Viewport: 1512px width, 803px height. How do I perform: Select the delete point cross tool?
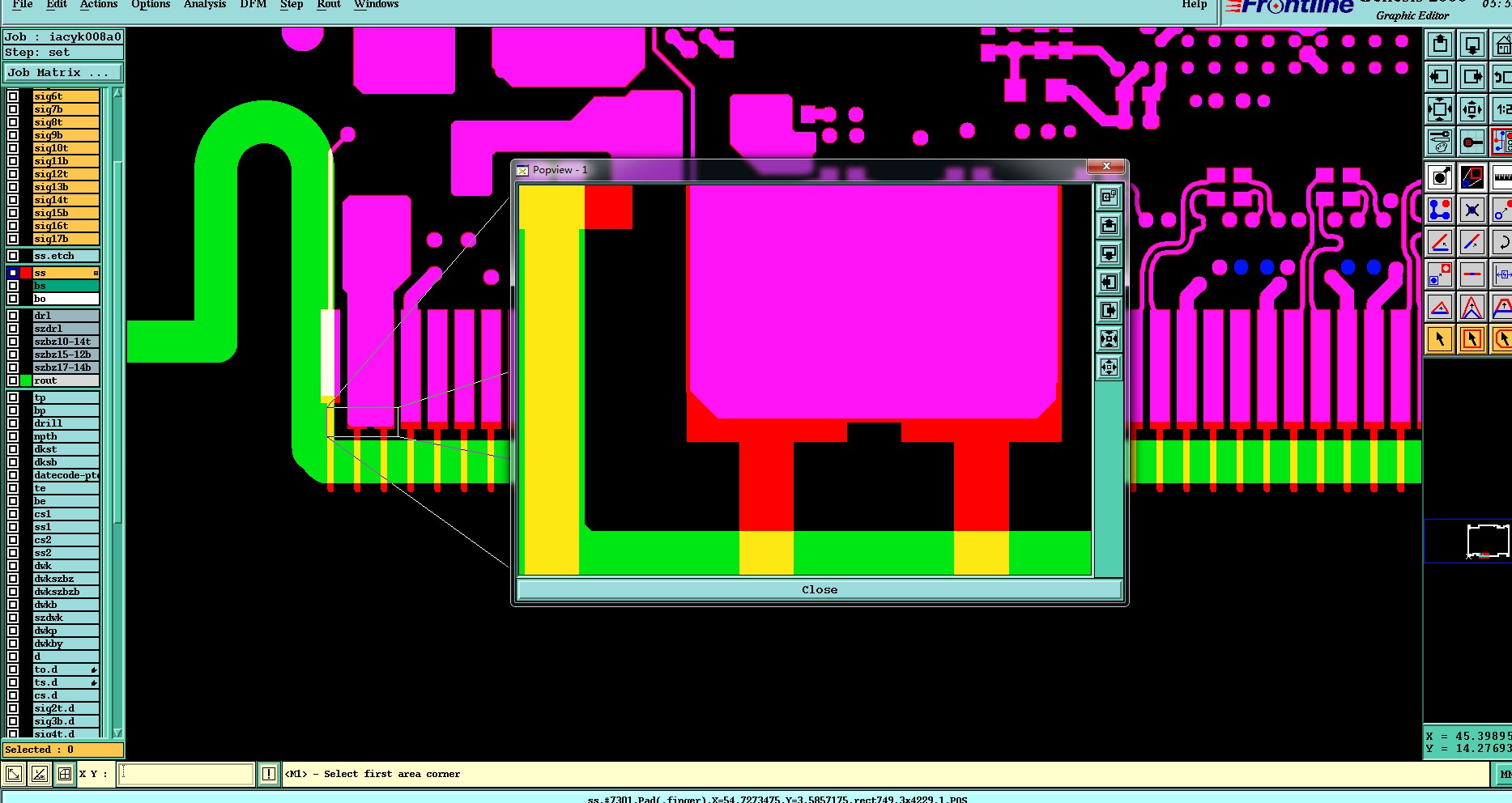pos(1472,210)
